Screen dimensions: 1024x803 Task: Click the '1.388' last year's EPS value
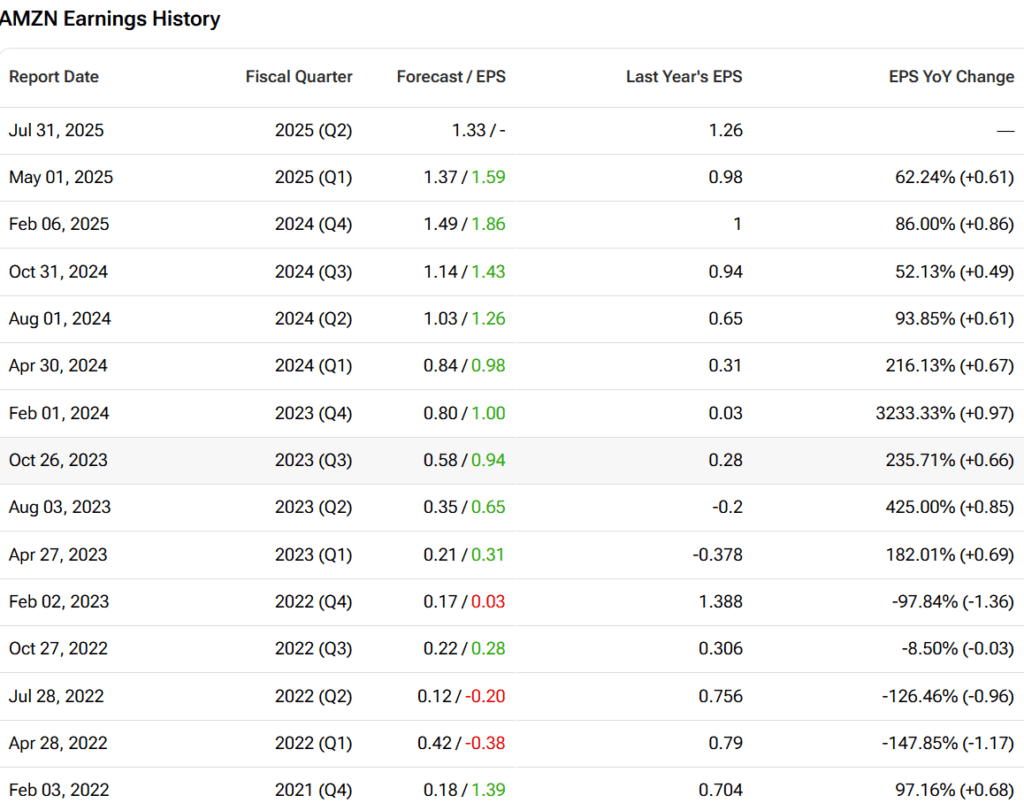coord(720,602)
